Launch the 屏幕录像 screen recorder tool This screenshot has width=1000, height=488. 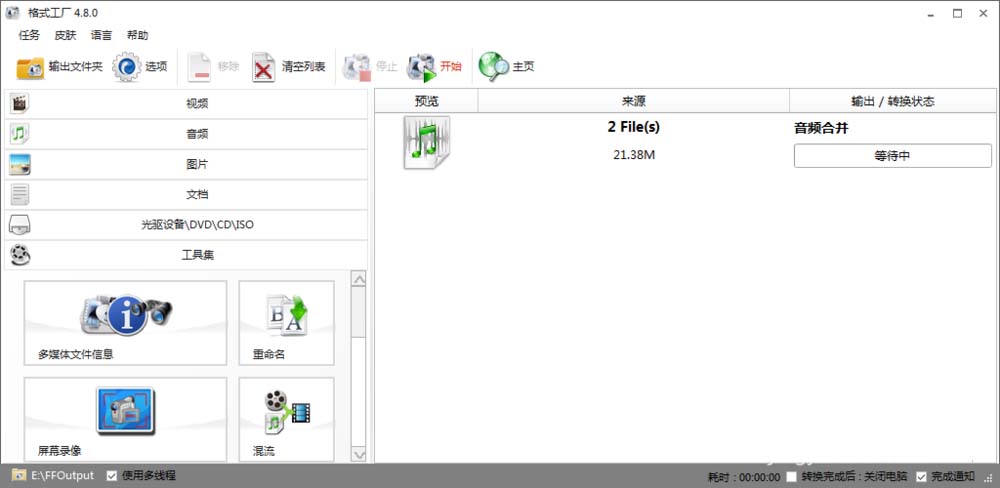coord(125,419)
